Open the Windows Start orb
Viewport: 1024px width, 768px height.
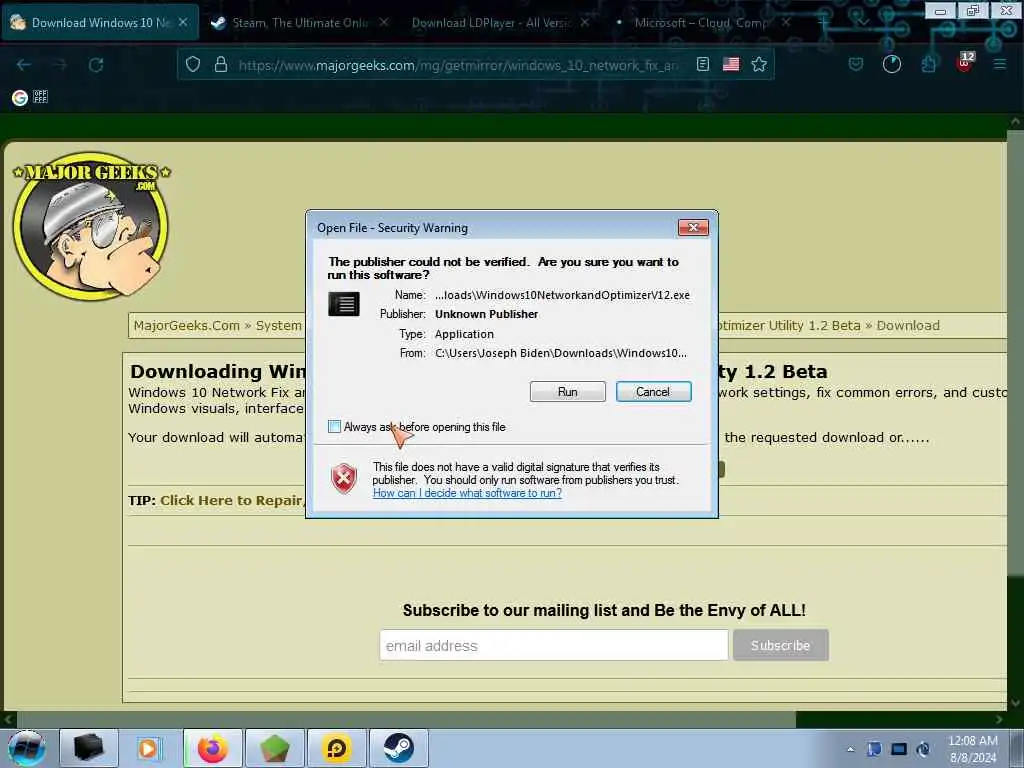[x=27, y=748]
